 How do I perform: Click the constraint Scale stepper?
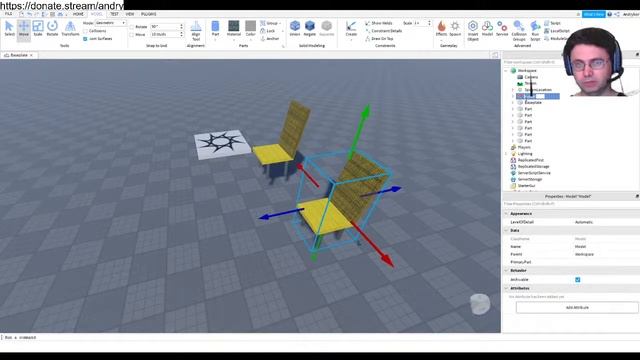tap(429, 23)
